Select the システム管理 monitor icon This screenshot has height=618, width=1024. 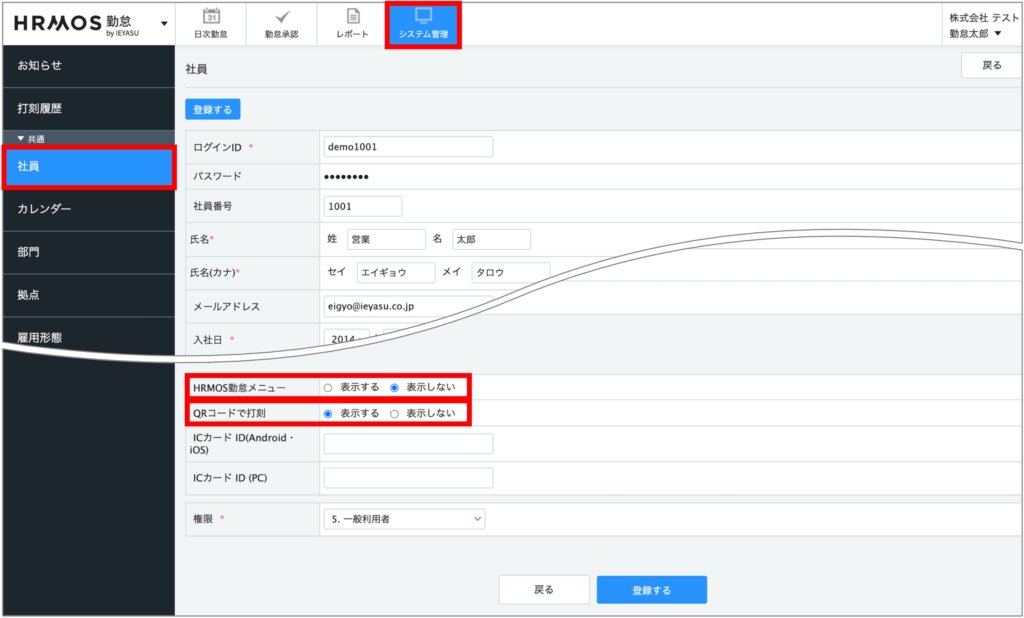pyautogui.click(x=423, y=17)
